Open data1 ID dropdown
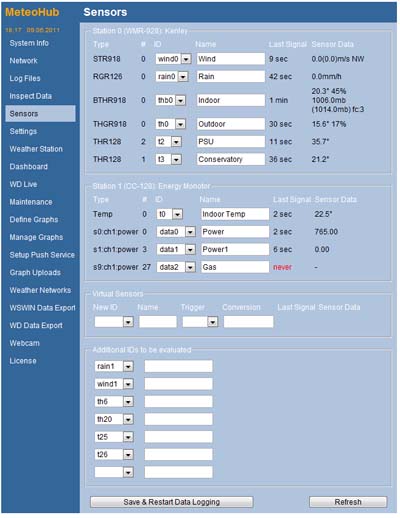Image resolution: width=400 pixels, height=518 pixels. point(176,250)
